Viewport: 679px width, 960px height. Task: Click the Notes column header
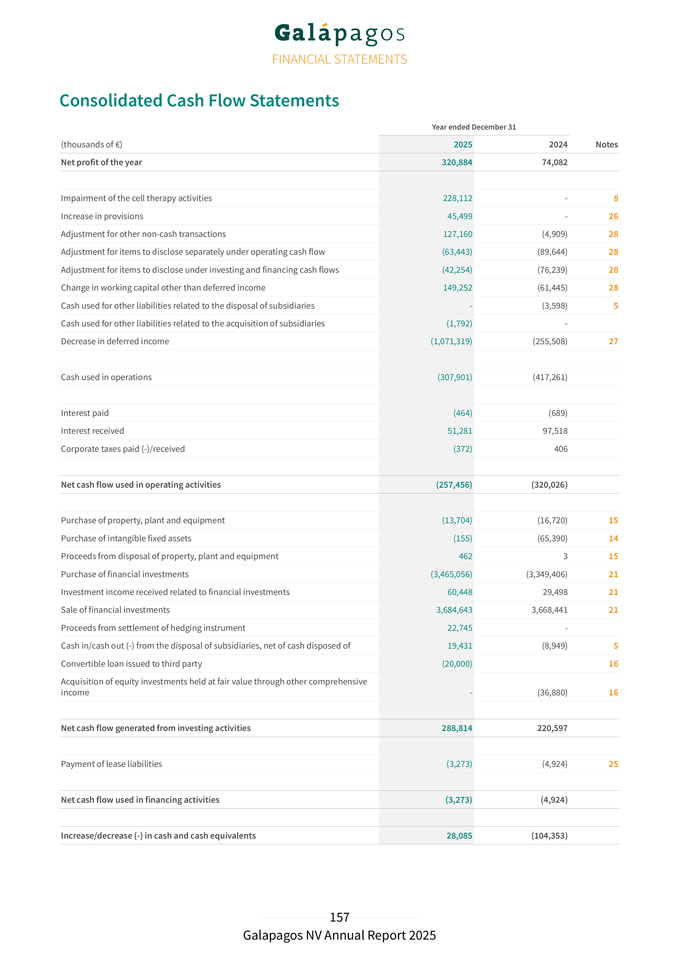point(606,145)
